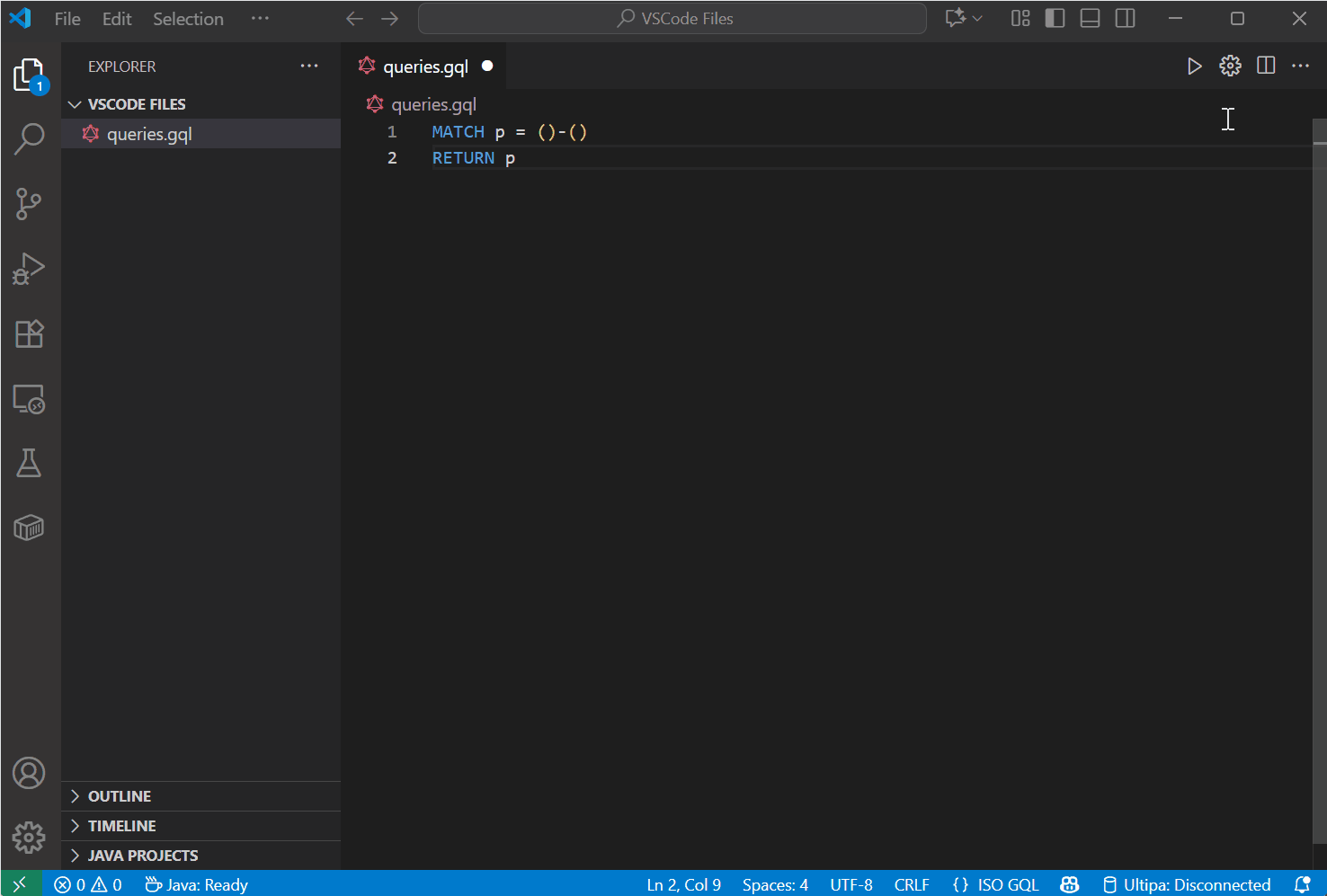Image resolution: width=1327 pixels, height=896 pixels.
Task: Click Ultipa: Disconnected status item
Action: point(1187,884)
